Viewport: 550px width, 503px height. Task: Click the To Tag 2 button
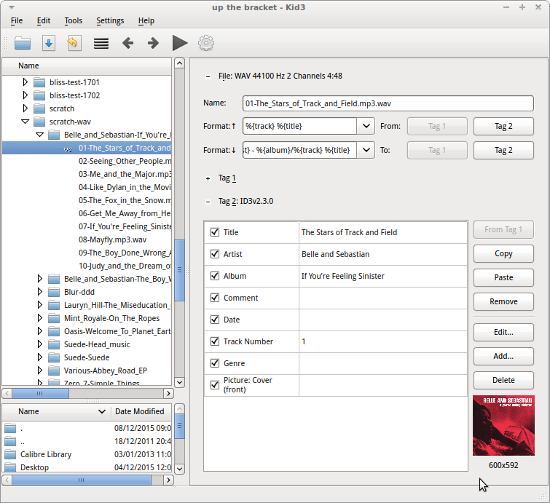(x=503, y=150)
